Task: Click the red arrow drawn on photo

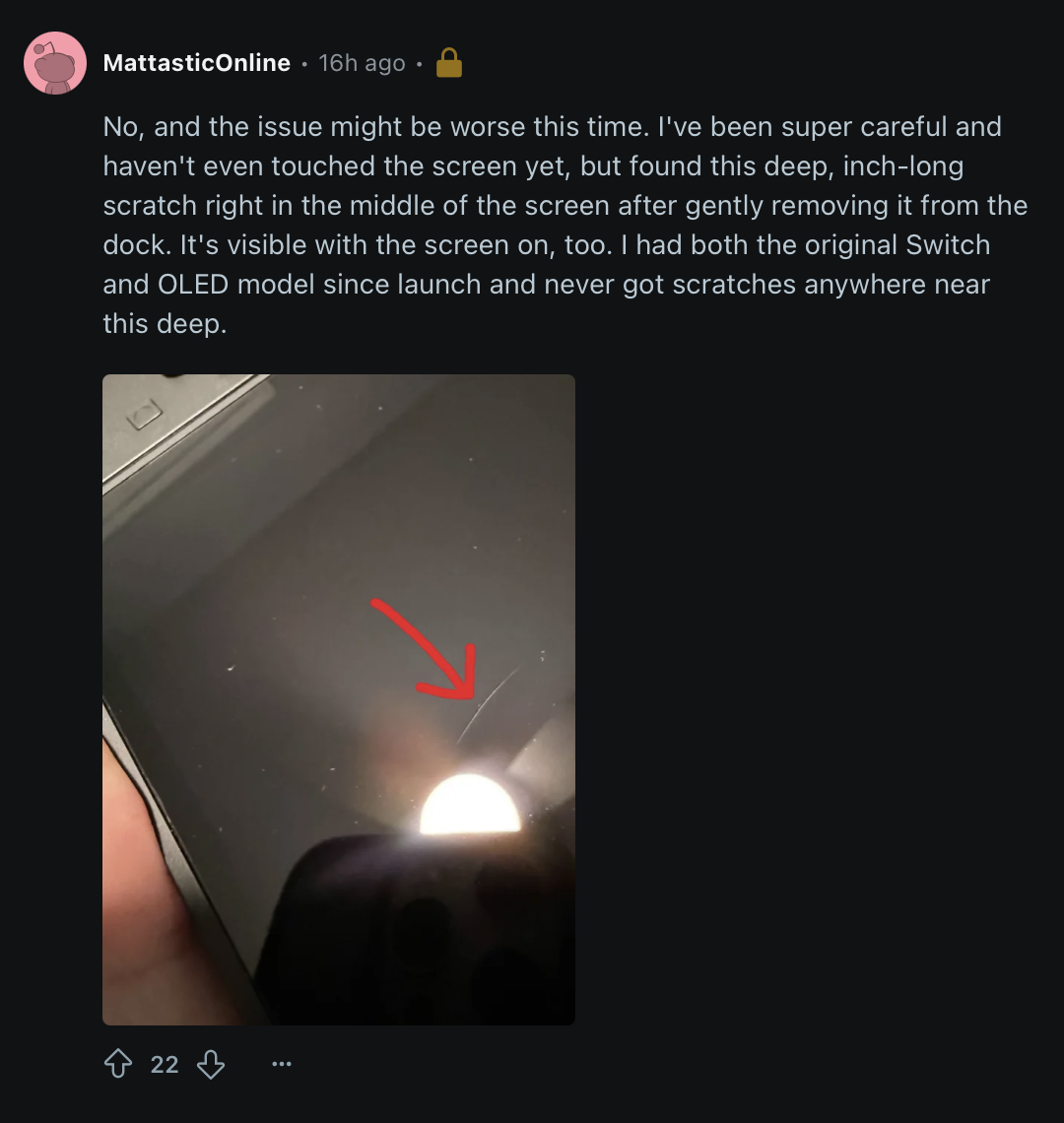Action: 433,648
